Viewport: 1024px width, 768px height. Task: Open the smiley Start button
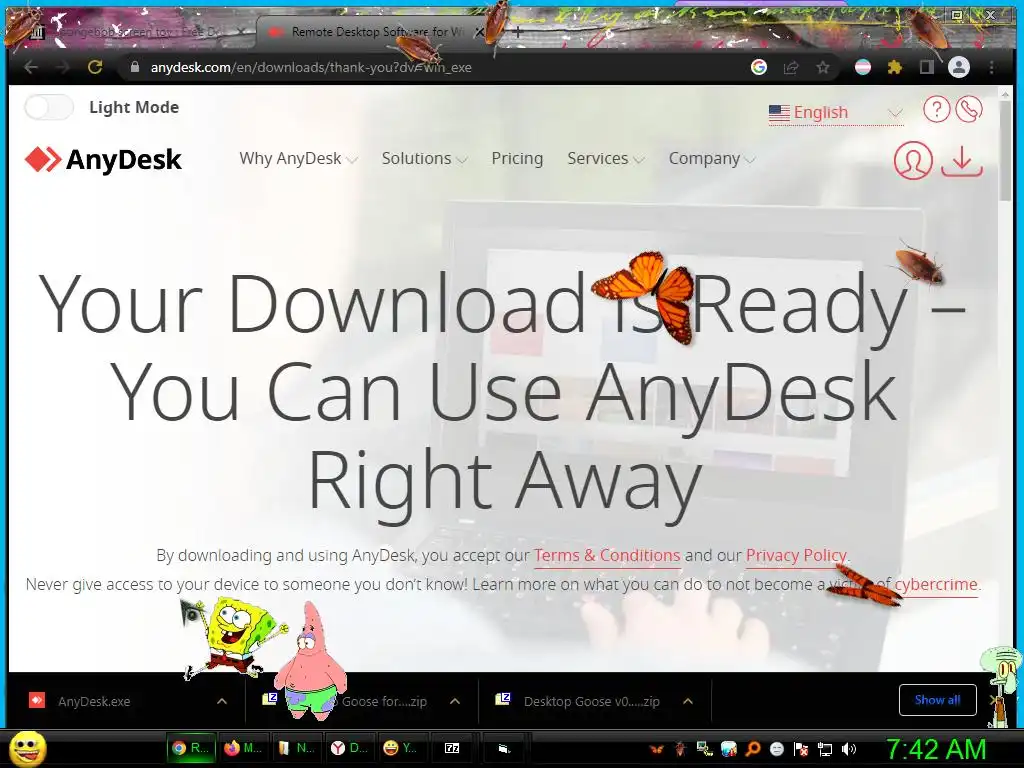pyautogui.click(x=28, y=748)
